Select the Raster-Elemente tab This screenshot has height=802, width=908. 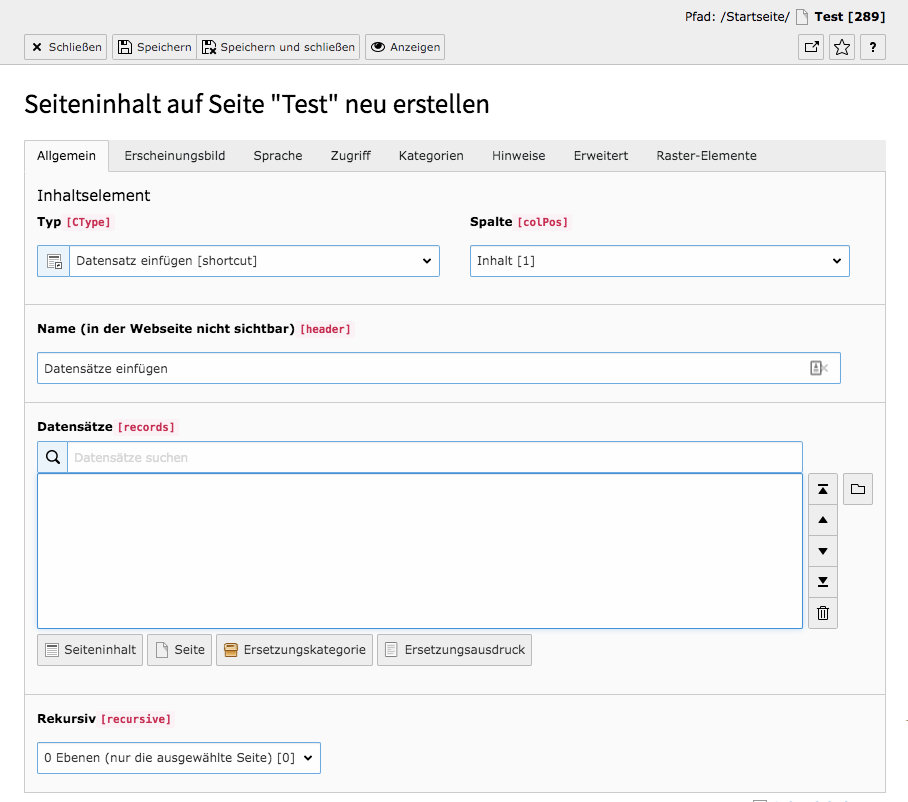click(706, 156)
